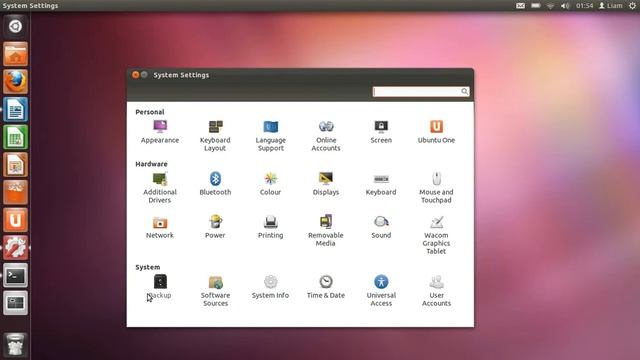The width and height of the screenshot is (640, 360).
Task: Open Universal Access settings
Action: (x=381, y=291)
